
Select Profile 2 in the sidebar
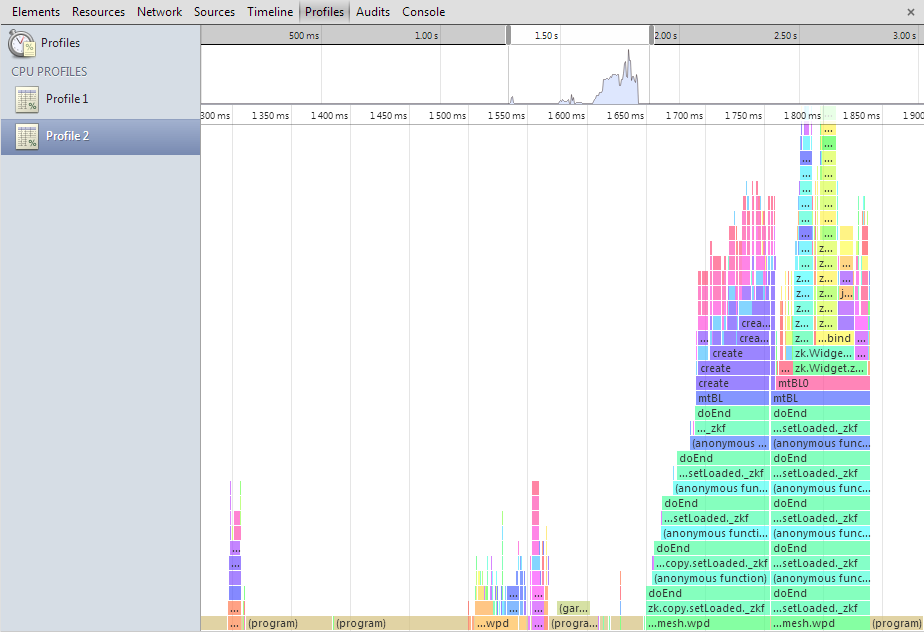(x=67, y=136)
